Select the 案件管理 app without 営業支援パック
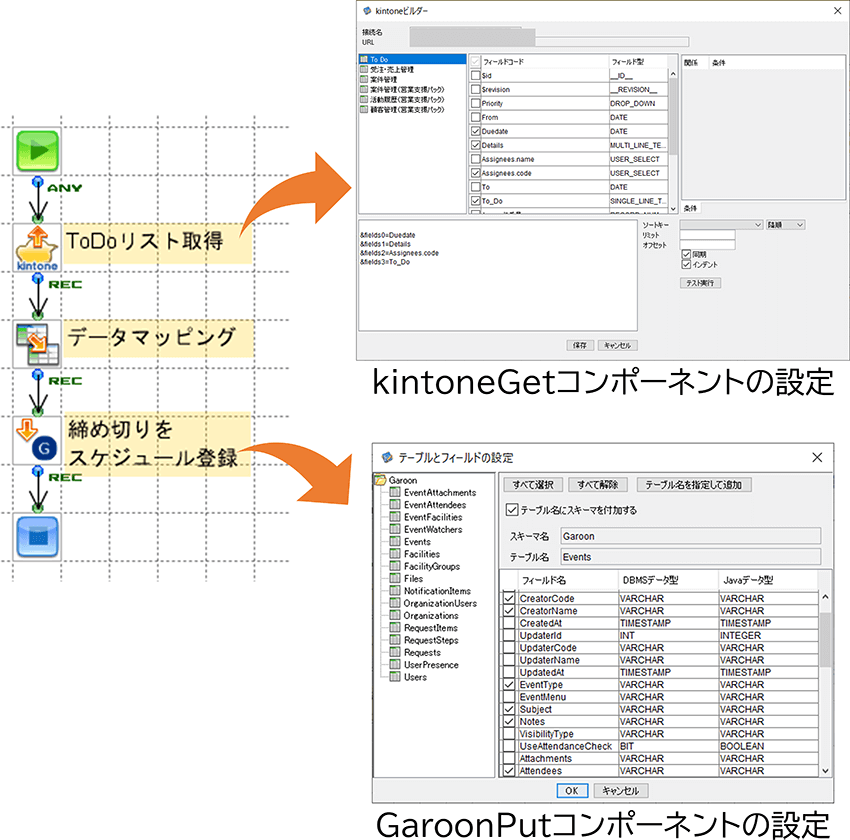850x840 pixels. pos(378,79)
